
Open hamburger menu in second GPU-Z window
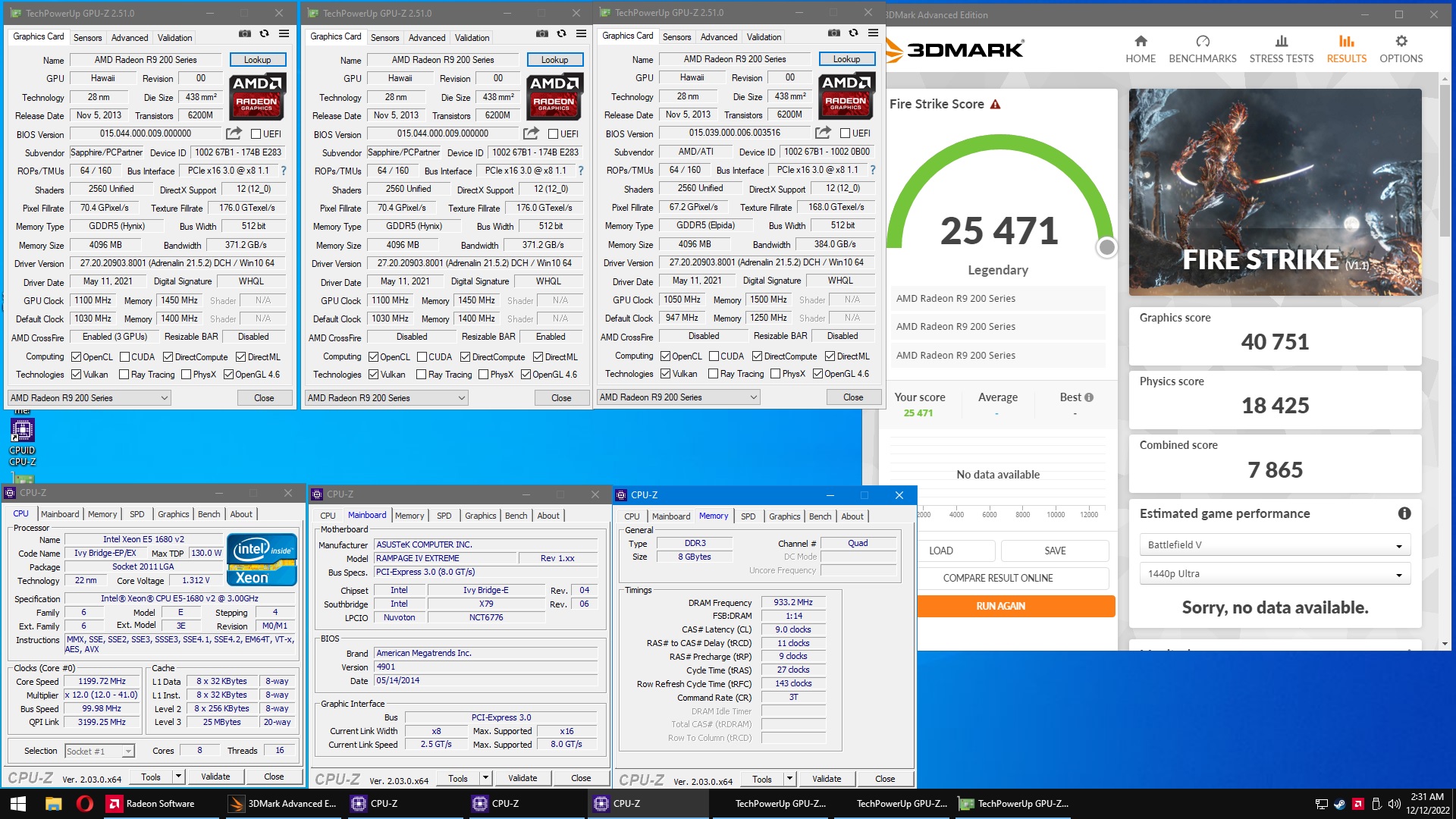pos(581,34)
